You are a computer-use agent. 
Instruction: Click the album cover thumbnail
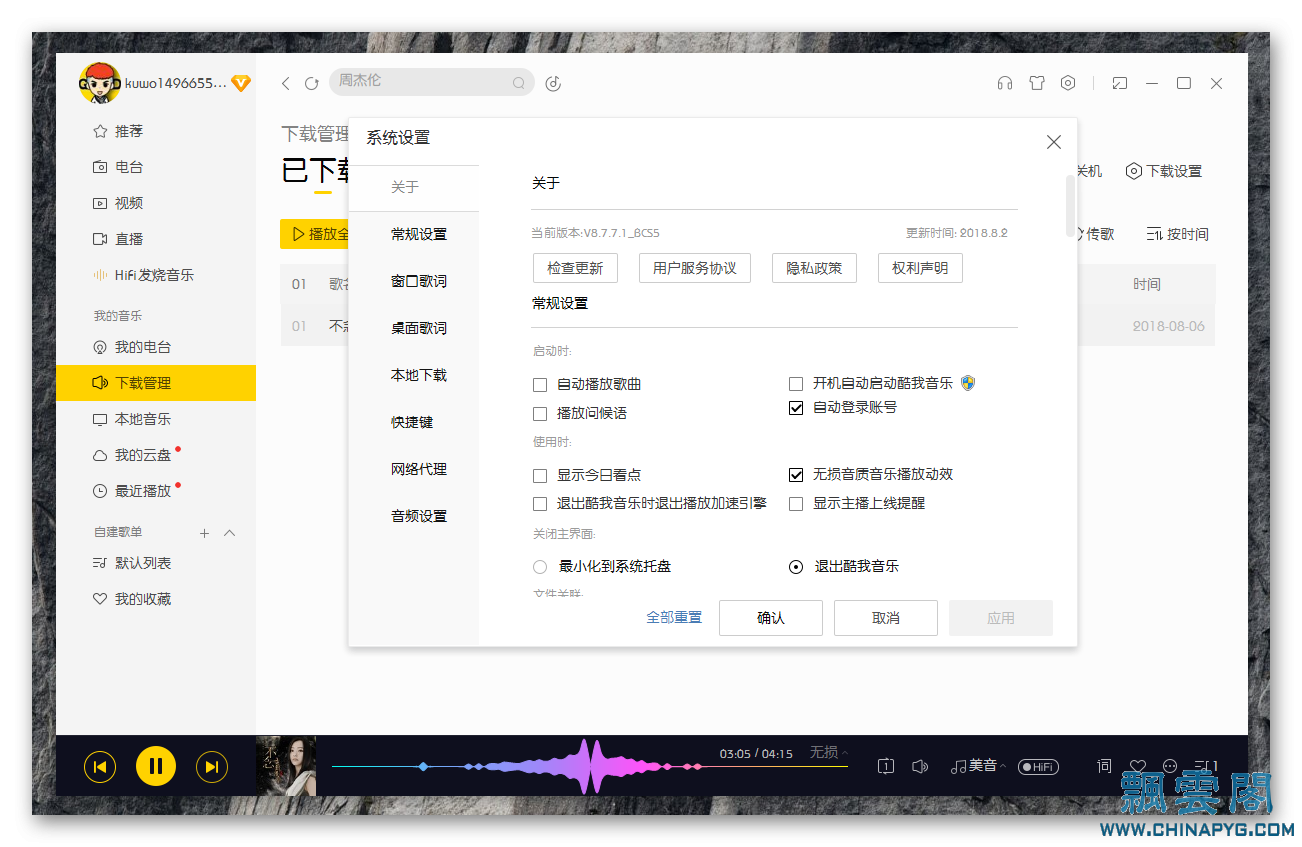(286, 766)
